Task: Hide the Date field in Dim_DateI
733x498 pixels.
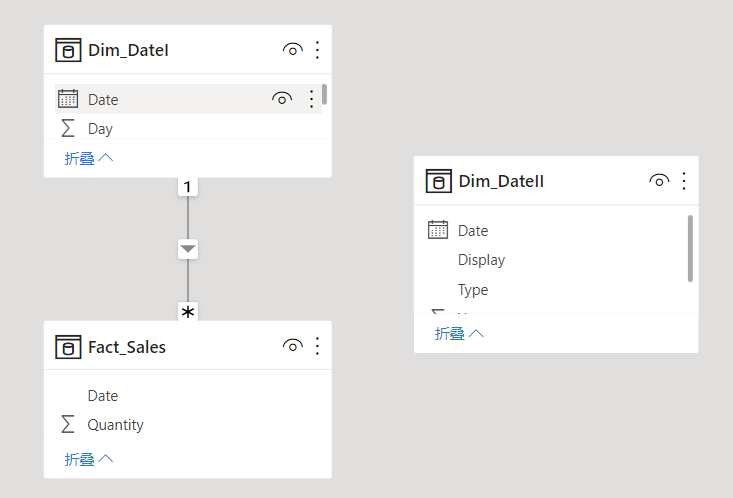Action: [282, 99]
